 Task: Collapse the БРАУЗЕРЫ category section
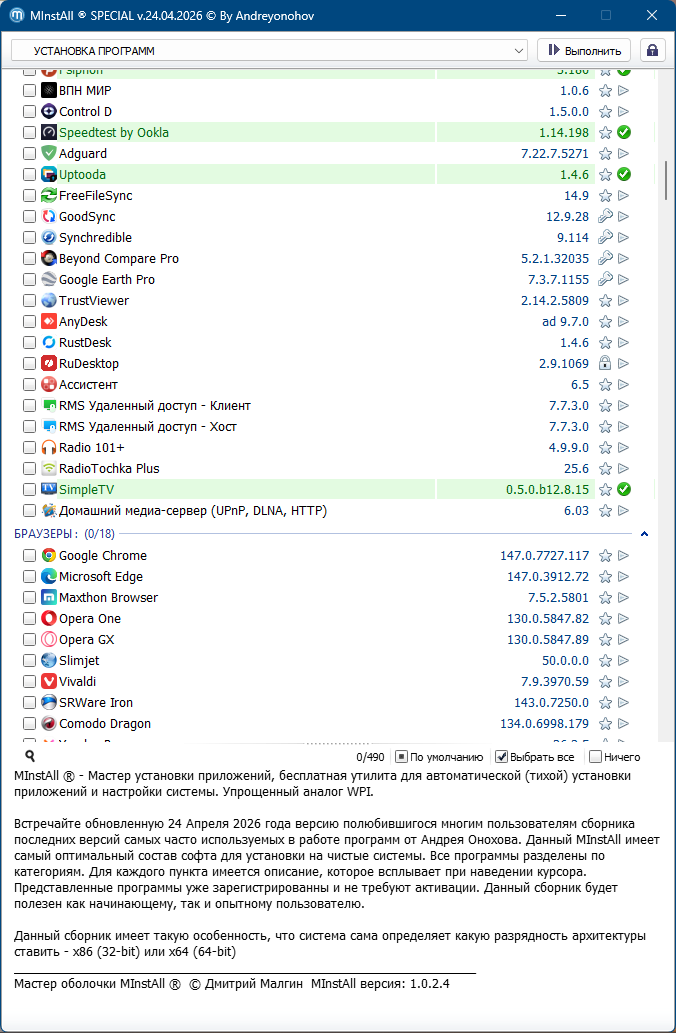tap(644, 534)
